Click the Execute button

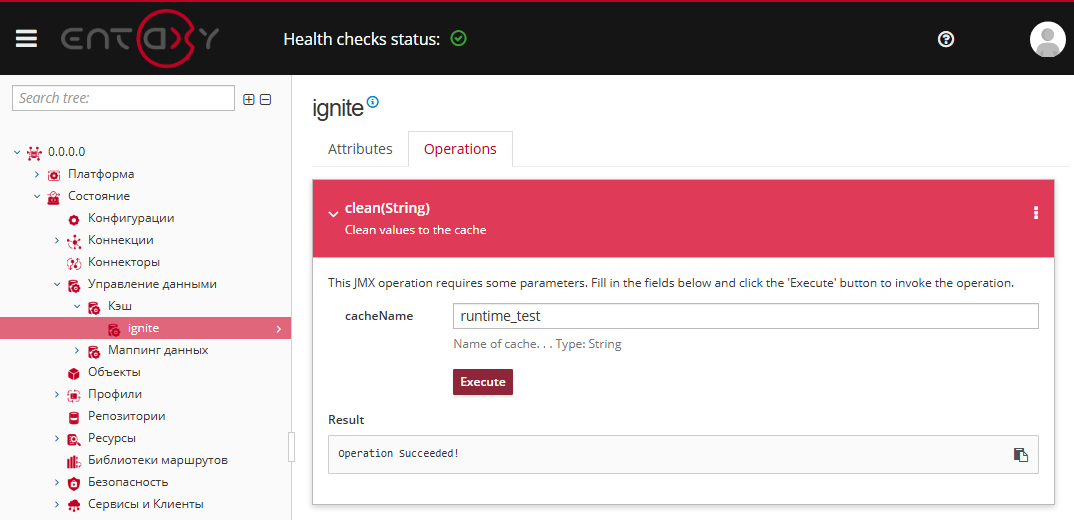(x=482, y=382)
